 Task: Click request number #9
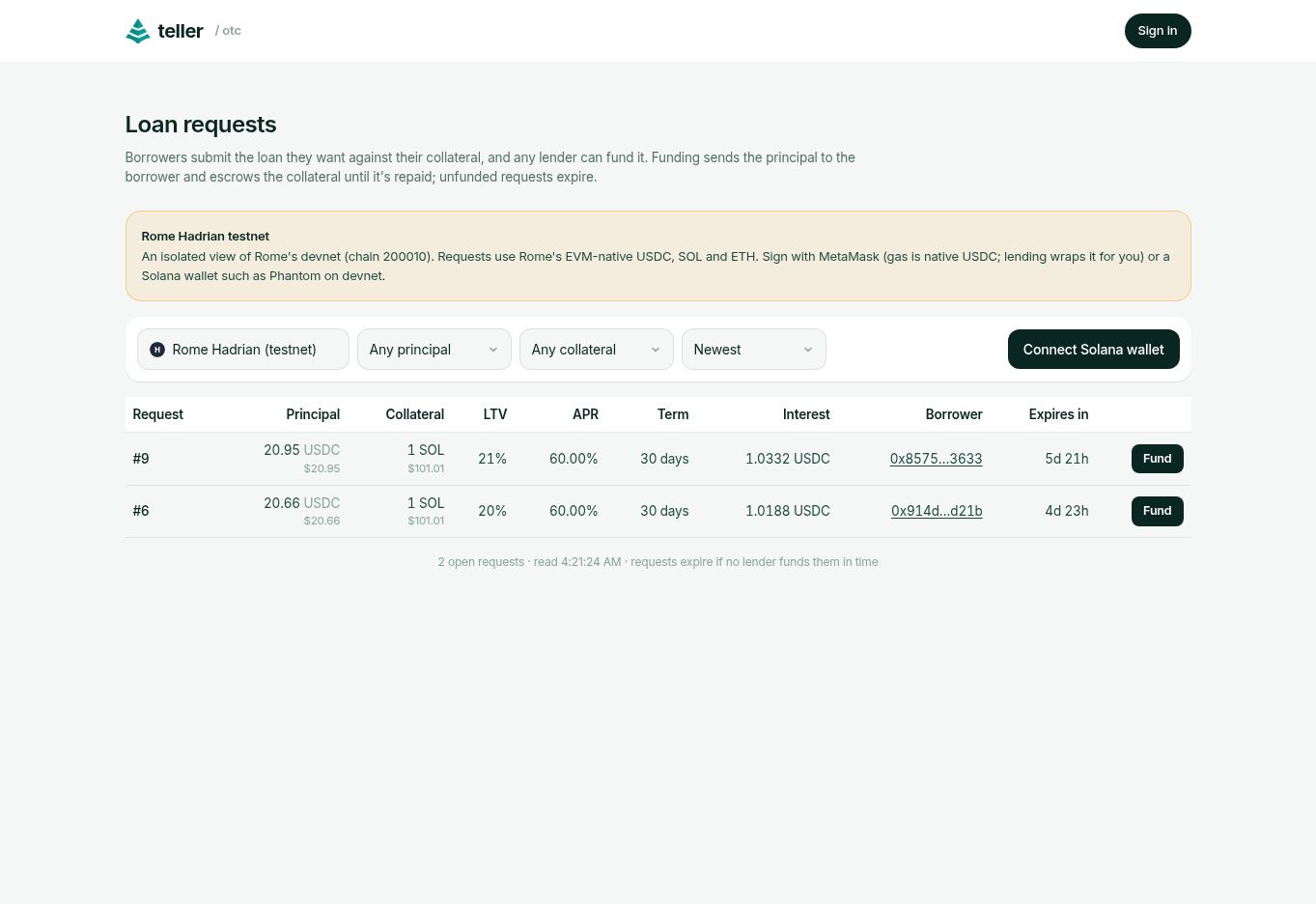point(141,459)
